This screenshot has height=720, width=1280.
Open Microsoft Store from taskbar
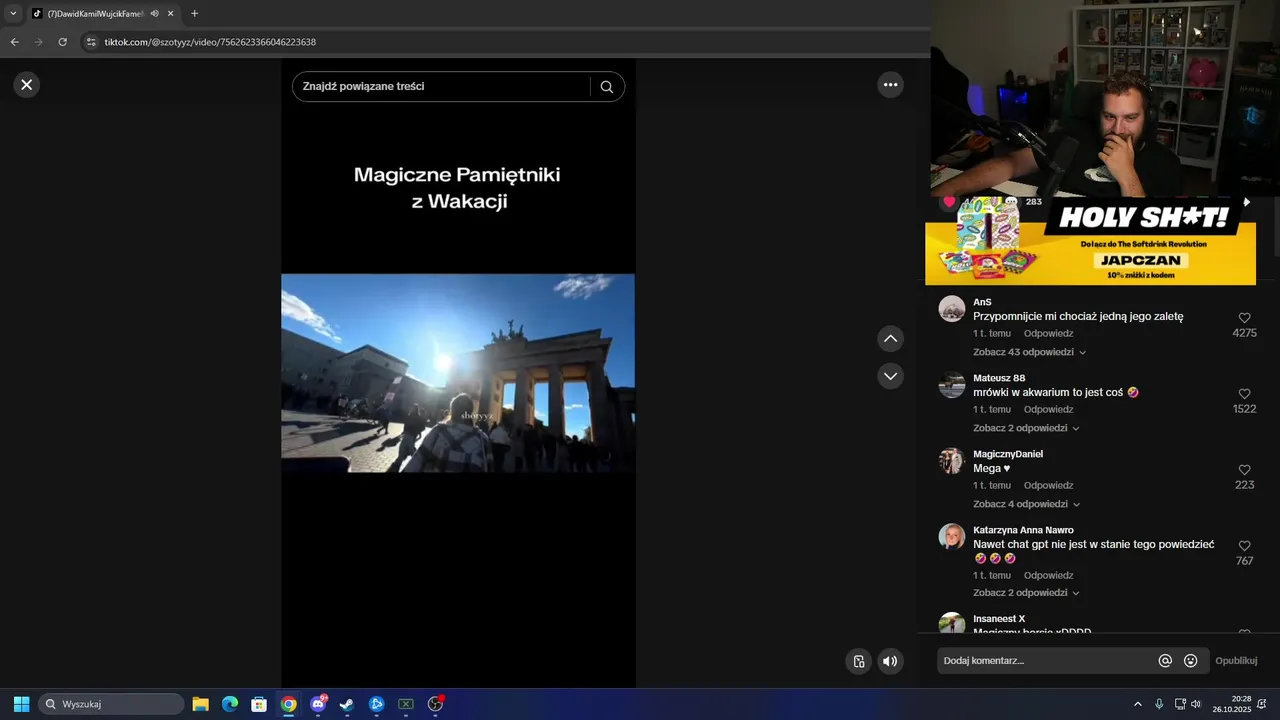[259, 704]
